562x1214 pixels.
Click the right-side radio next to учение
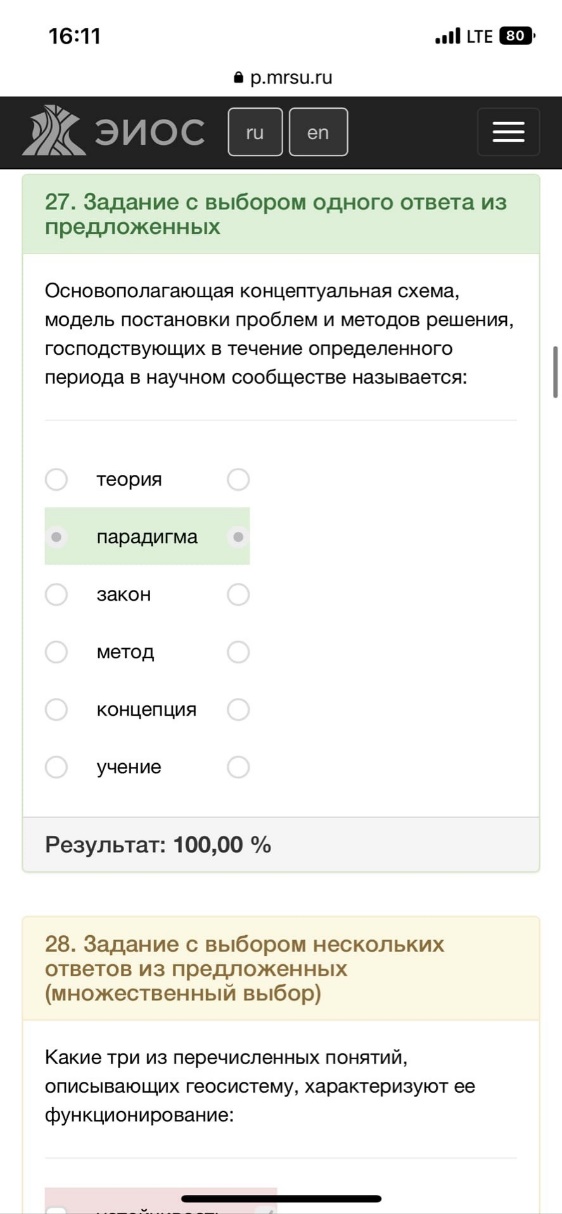pyautogui.click(x=238, y=767)
